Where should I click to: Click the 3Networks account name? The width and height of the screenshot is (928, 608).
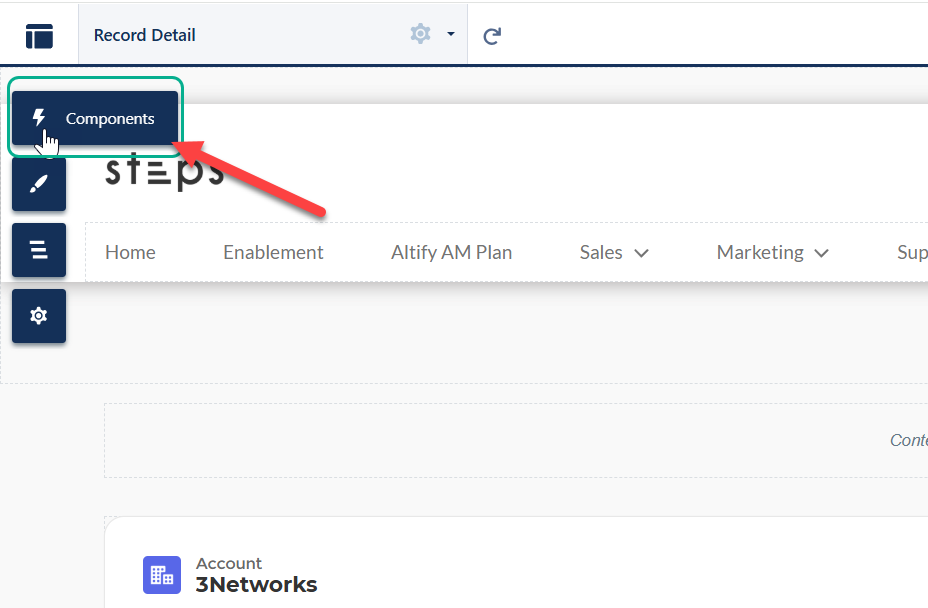coord(256,585)
